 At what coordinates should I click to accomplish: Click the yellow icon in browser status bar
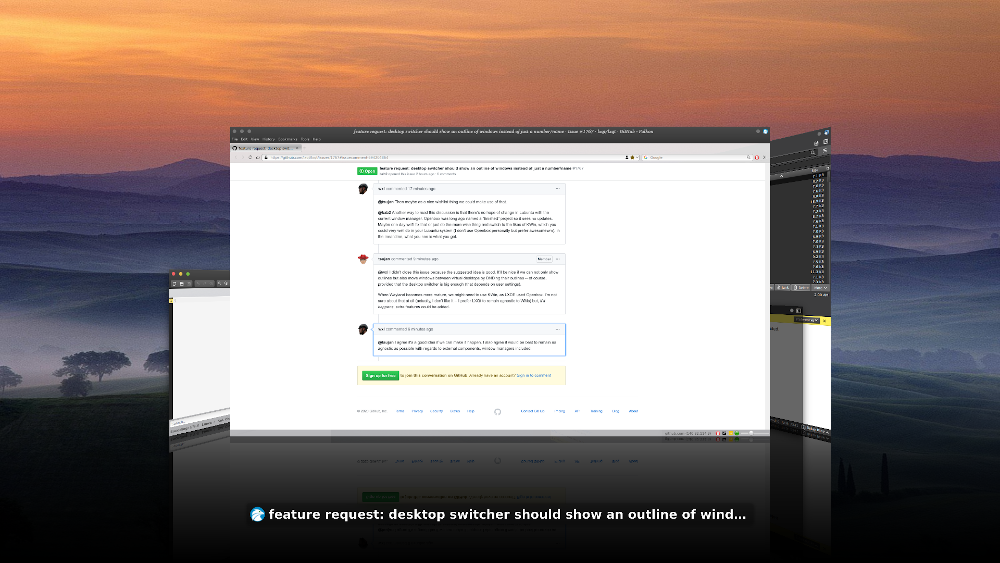click(x=731, y=434)
